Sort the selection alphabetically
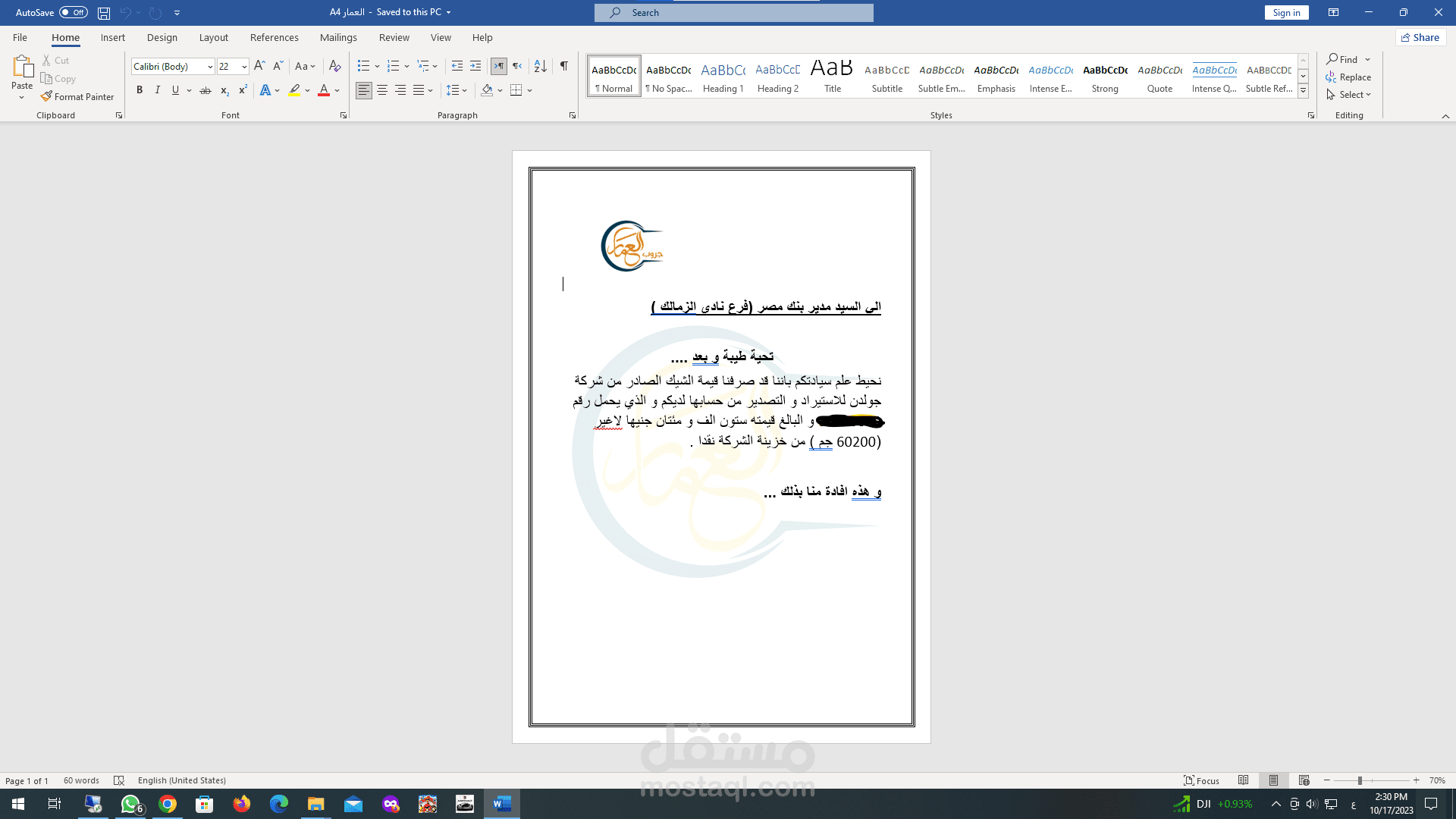Image resolution: width=1456 pixels, height=819 pixels. point(540,66)
